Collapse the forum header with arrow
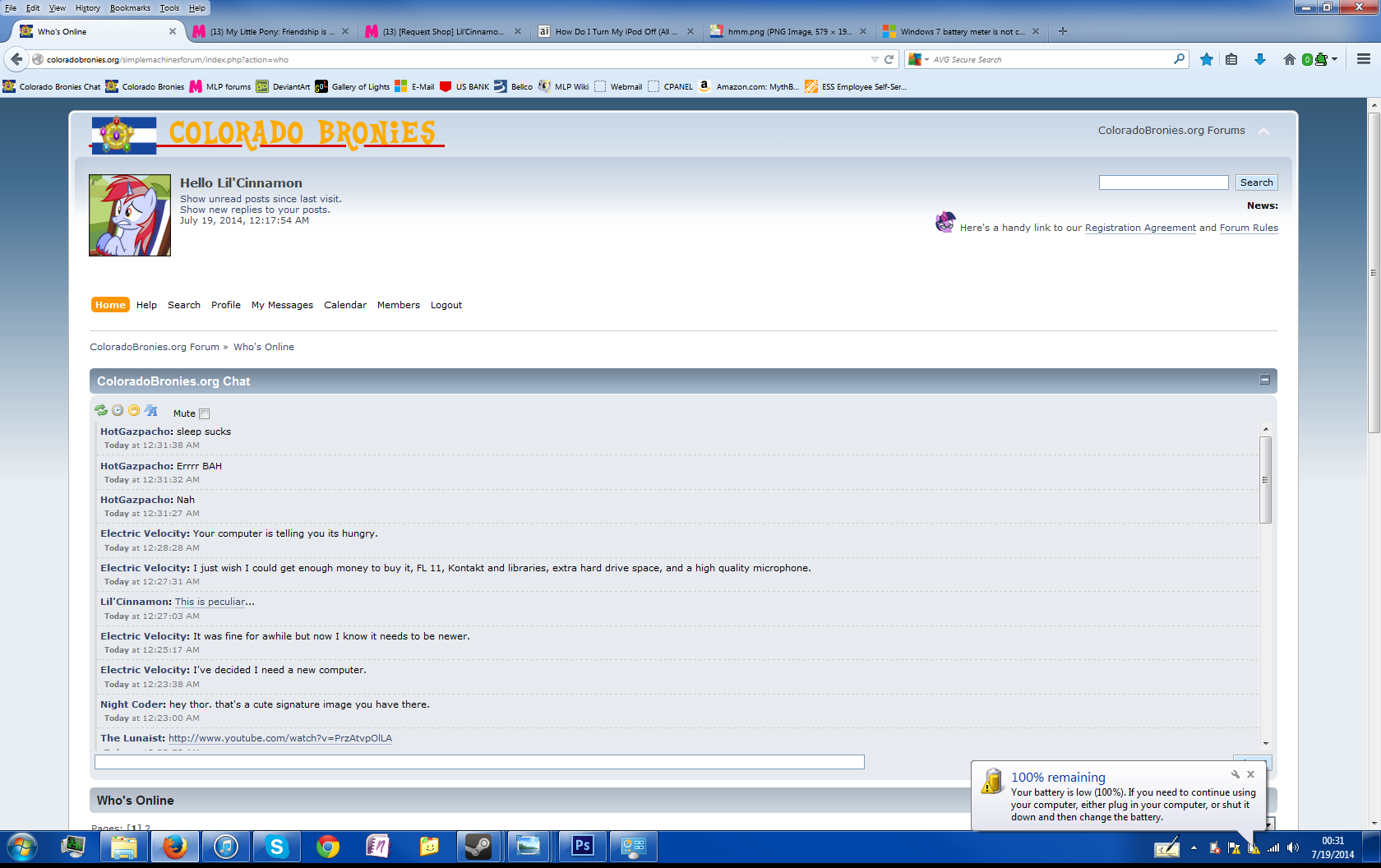Screen dimensions: 1381x868 pyautogui.click(x=1264, y=131)
